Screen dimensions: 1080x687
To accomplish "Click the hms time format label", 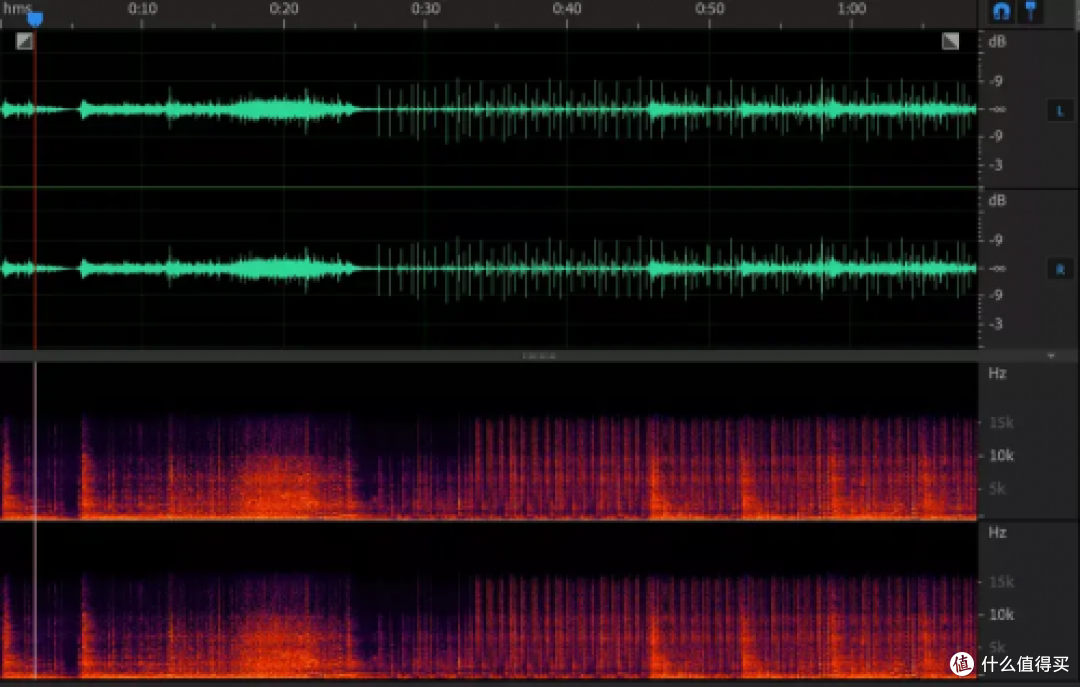I will (x=17, y=8).
